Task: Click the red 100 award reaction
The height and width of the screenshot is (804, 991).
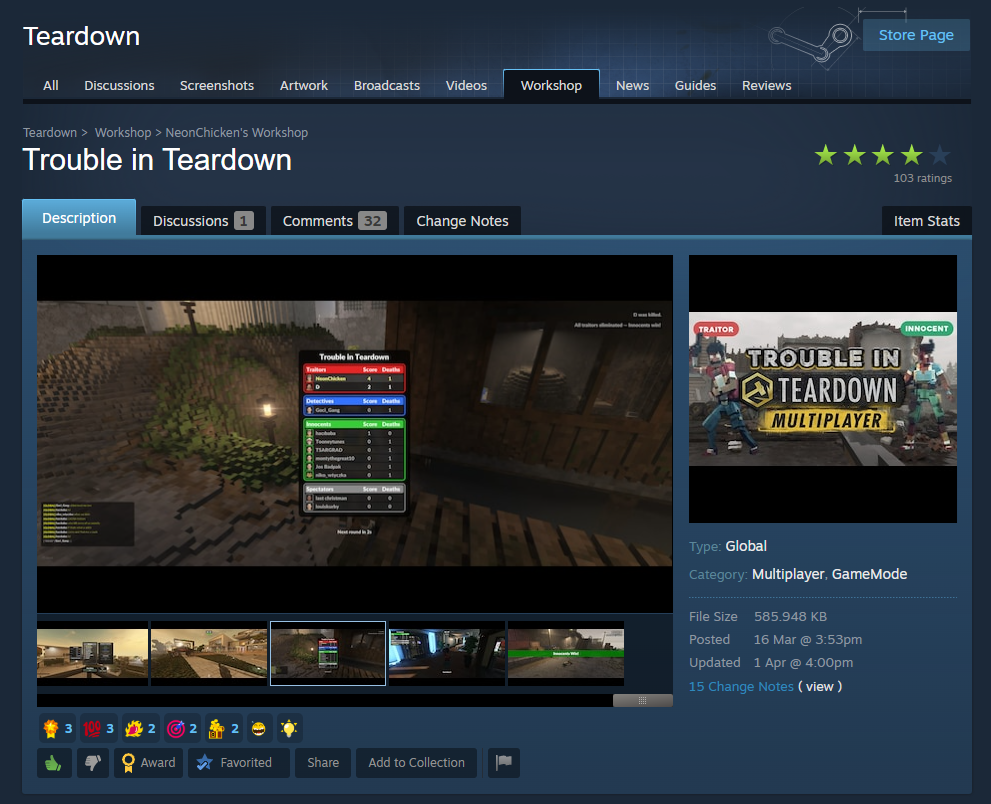Action: pyautogui.click(x=99, y=729)
